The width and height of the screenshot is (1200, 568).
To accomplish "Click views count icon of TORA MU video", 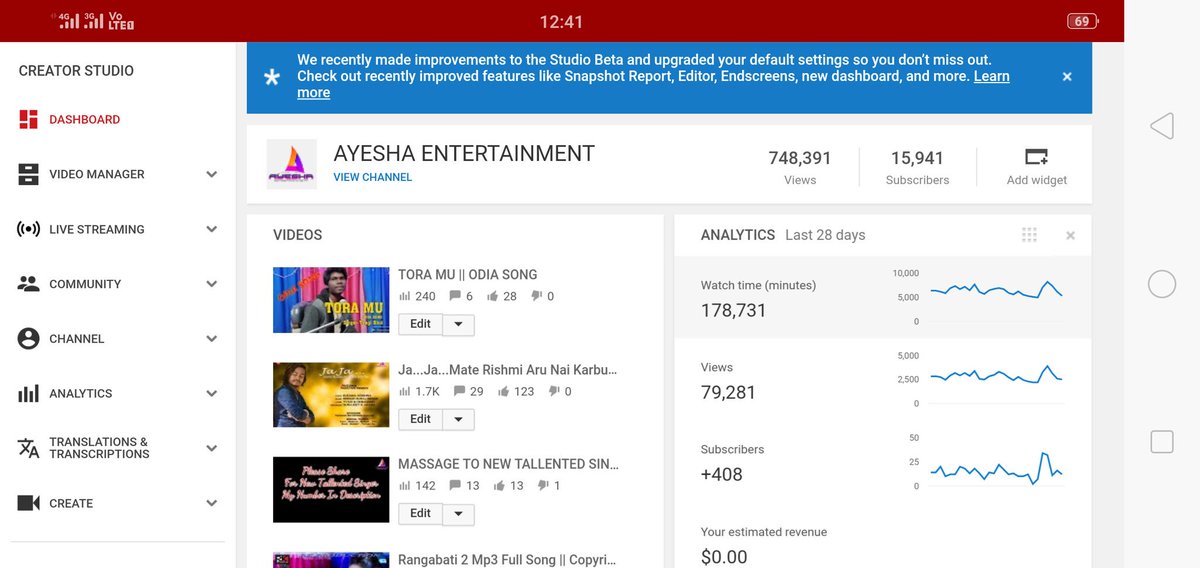I will pos(405,296).
